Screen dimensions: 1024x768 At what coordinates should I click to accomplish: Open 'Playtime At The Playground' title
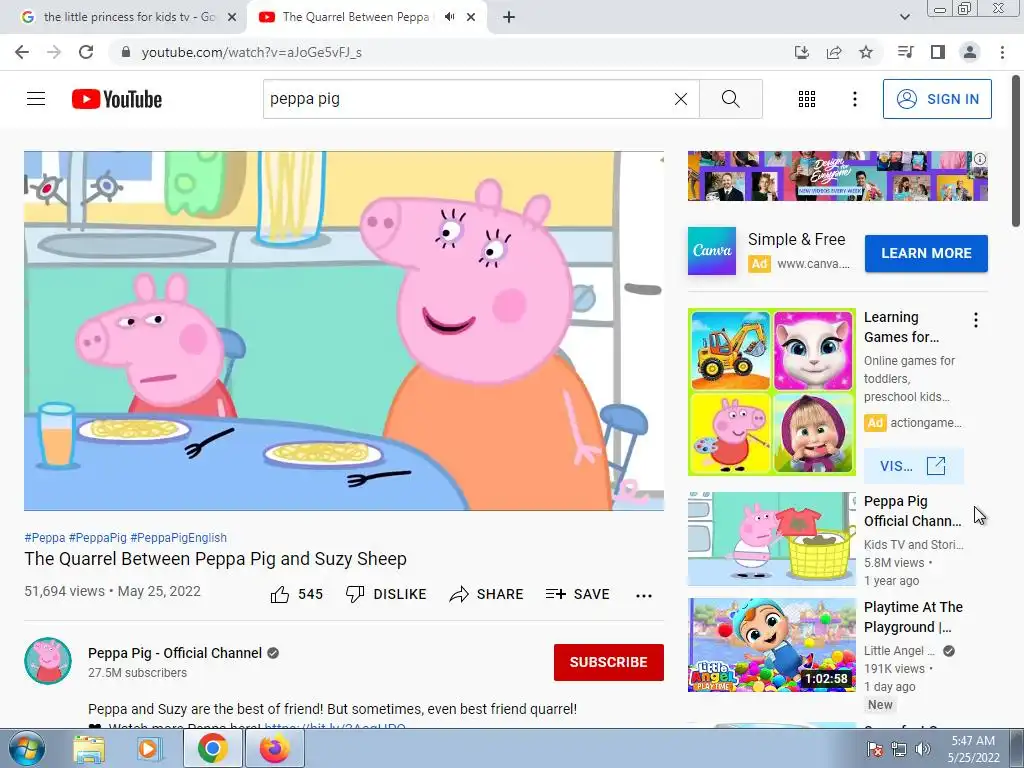(913, 617)
